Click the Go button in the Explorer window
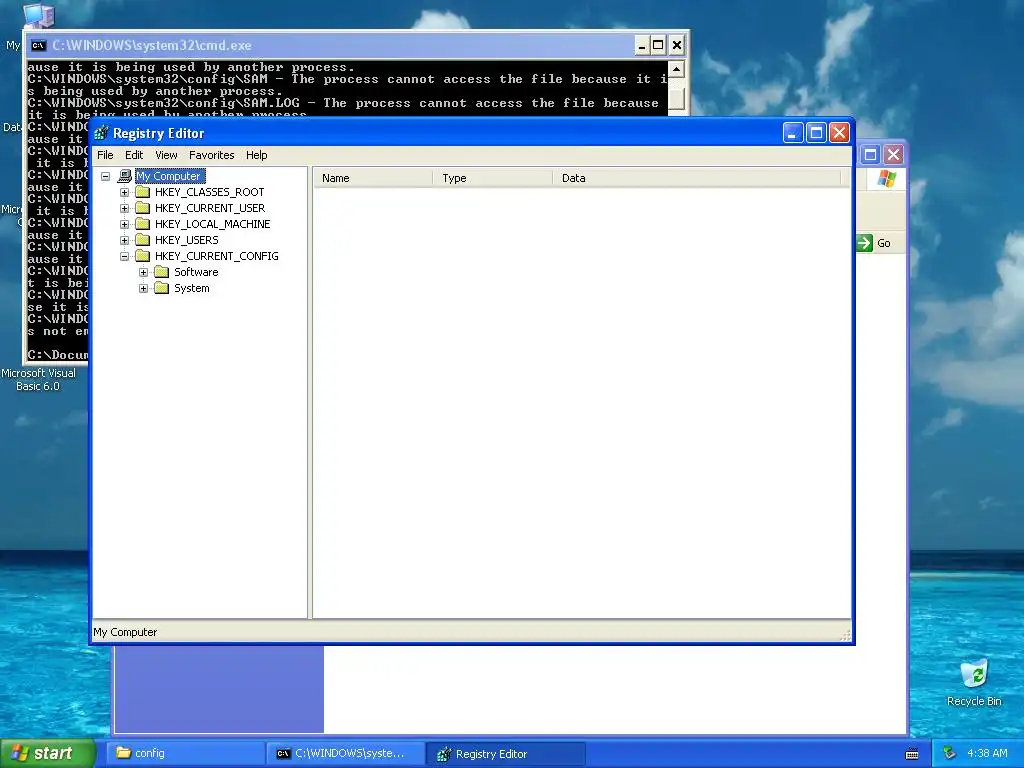This screenshot has width=1024, height=768. pos(875,244)
